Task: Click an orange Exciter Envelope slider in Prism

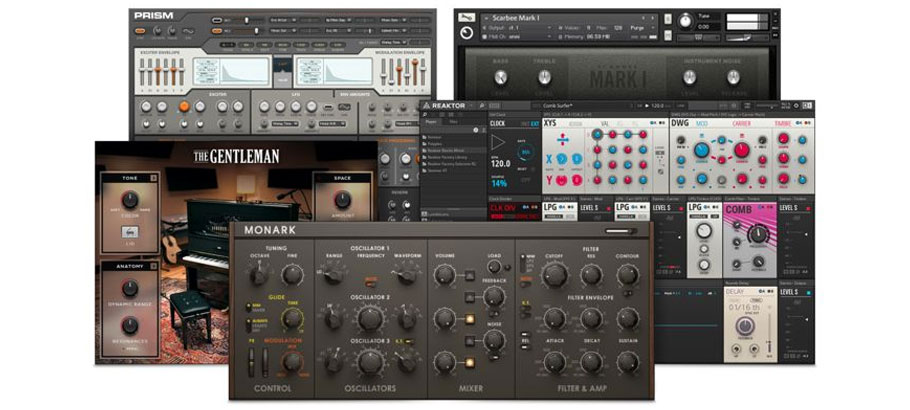Action: (x=157, y=71)
